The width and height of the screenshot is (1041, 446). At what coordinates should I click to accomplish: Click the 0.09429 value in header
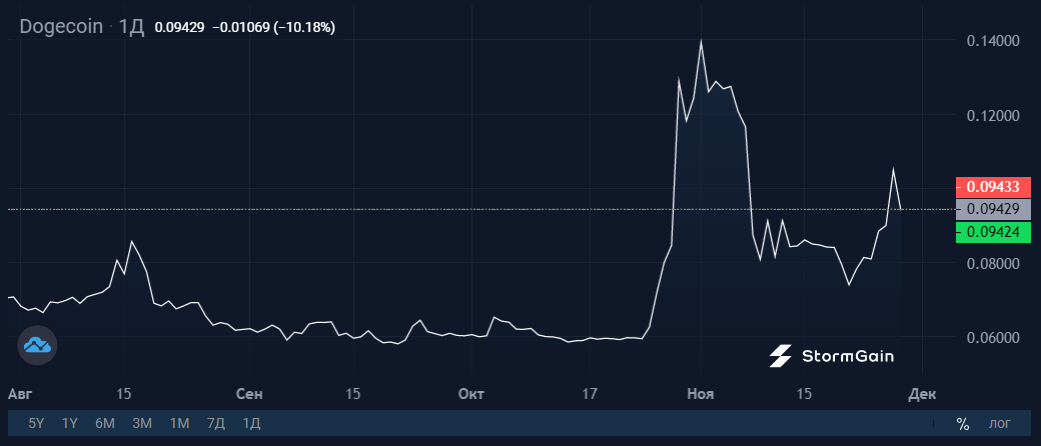(x=179, y=28)
